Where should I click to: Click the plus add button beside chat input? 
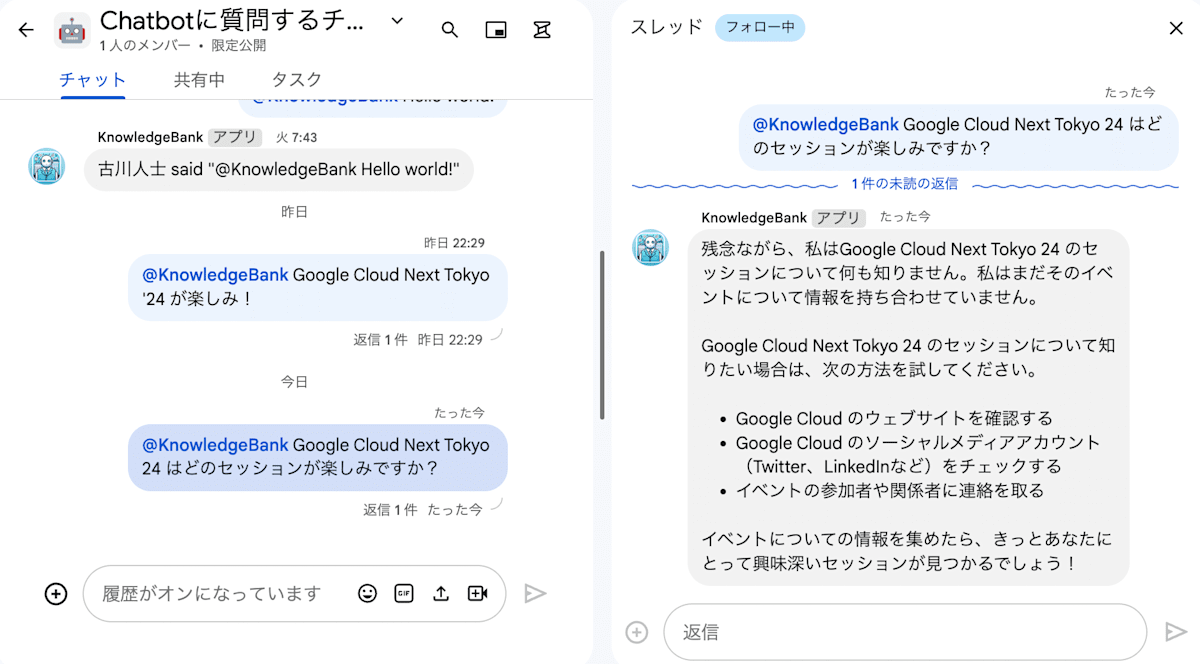[x=56, y=594]
